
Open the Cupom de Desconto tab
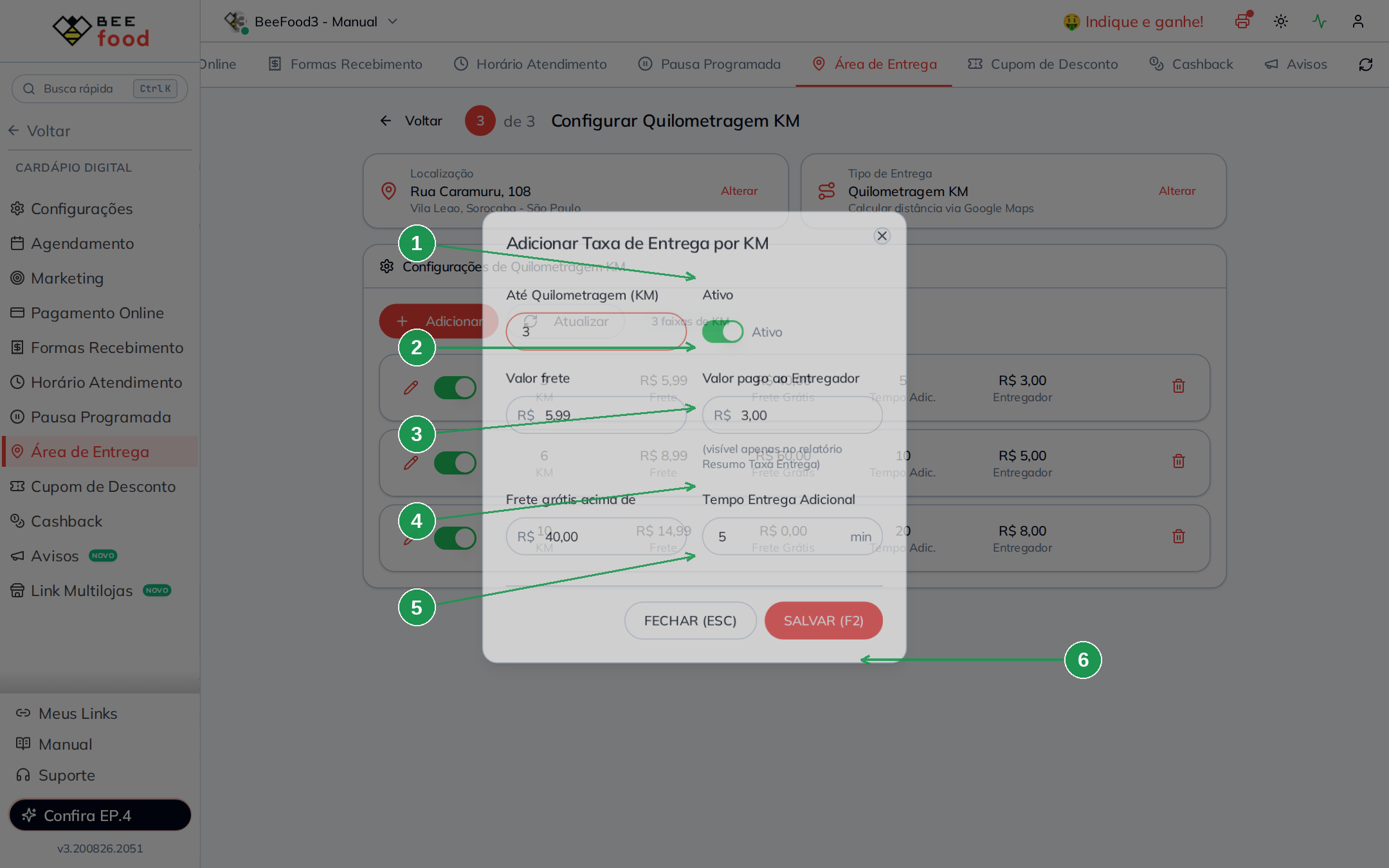[x=1043, y=64]
